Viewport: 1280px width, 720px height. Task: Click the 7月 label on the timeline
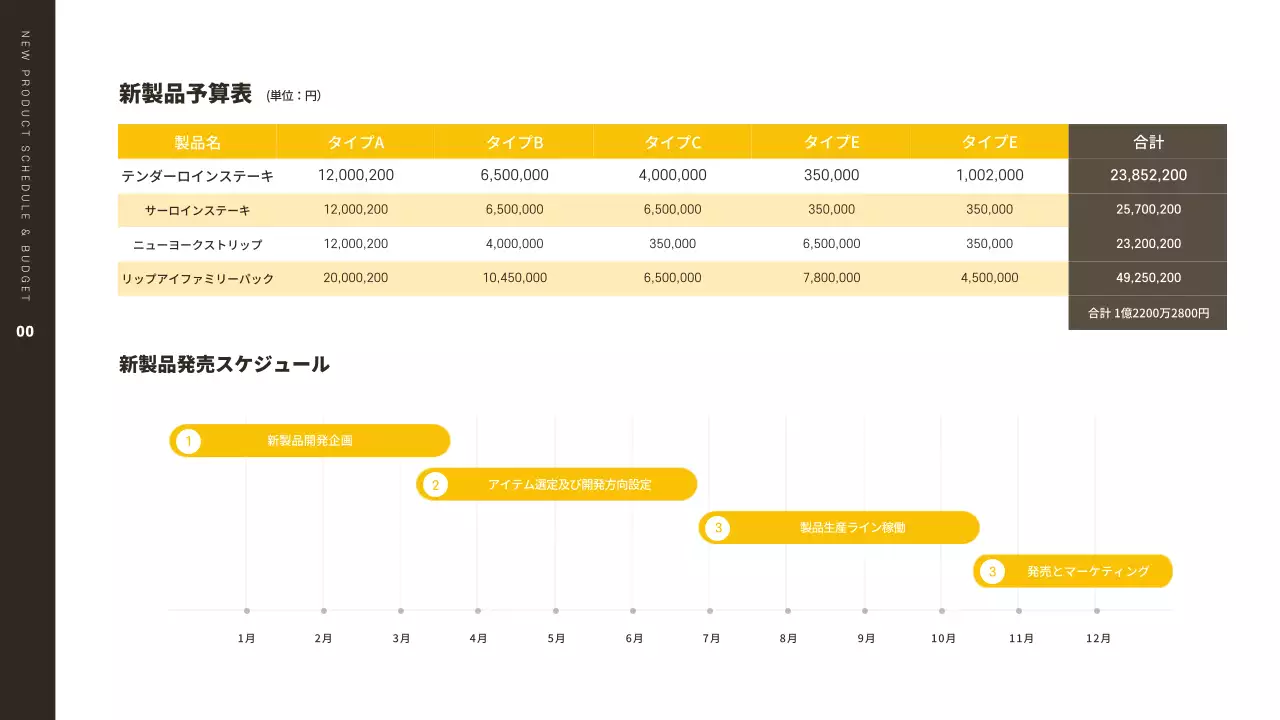(x=710, y=638)
